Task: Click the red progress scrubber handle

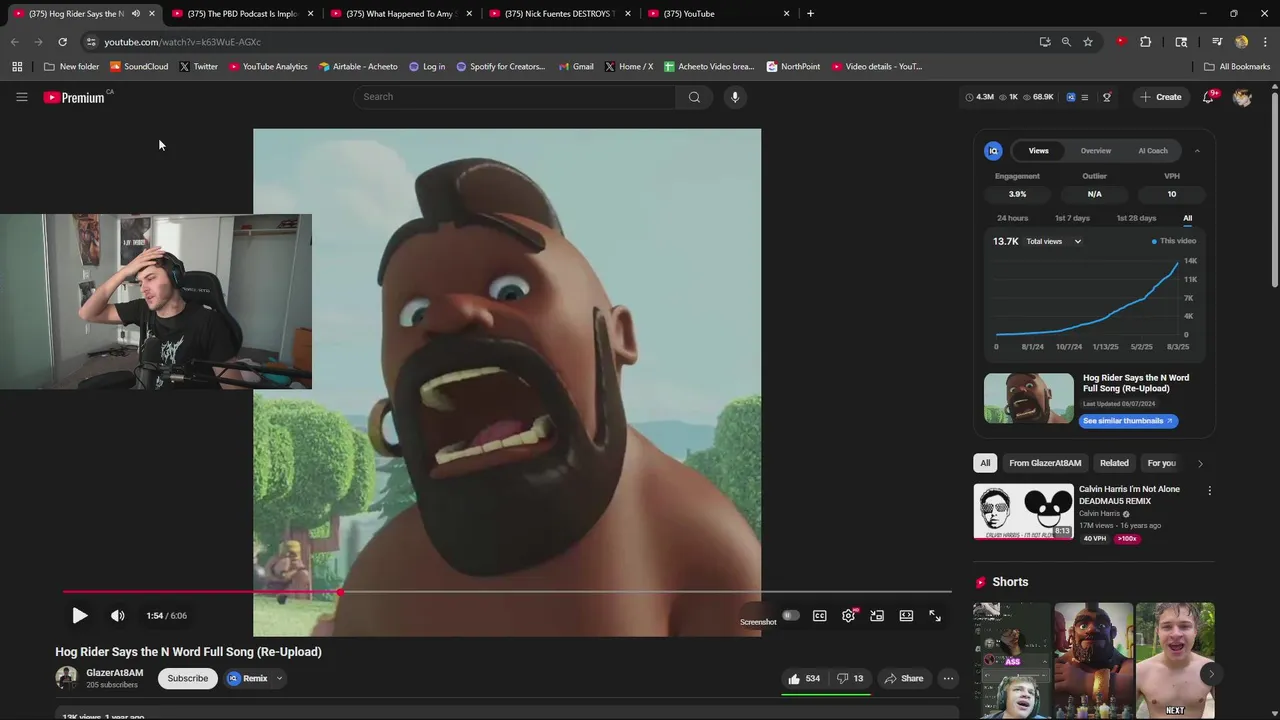Action: click(340, 592)
